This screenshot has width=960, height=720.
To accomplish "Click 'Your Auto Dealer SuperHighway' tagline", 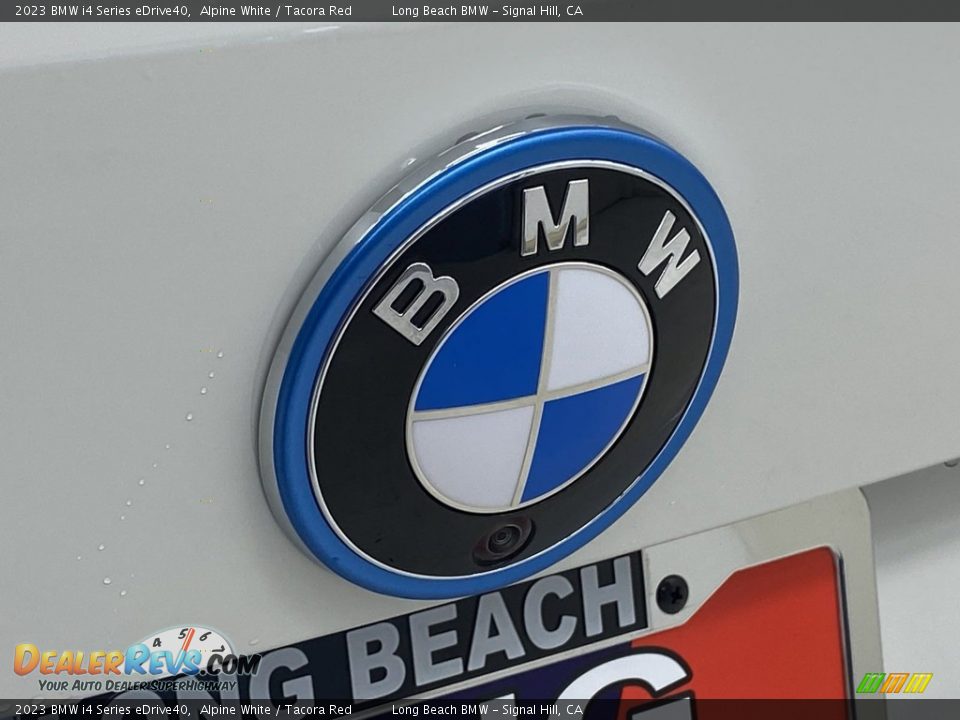I will tap(137, 685).
